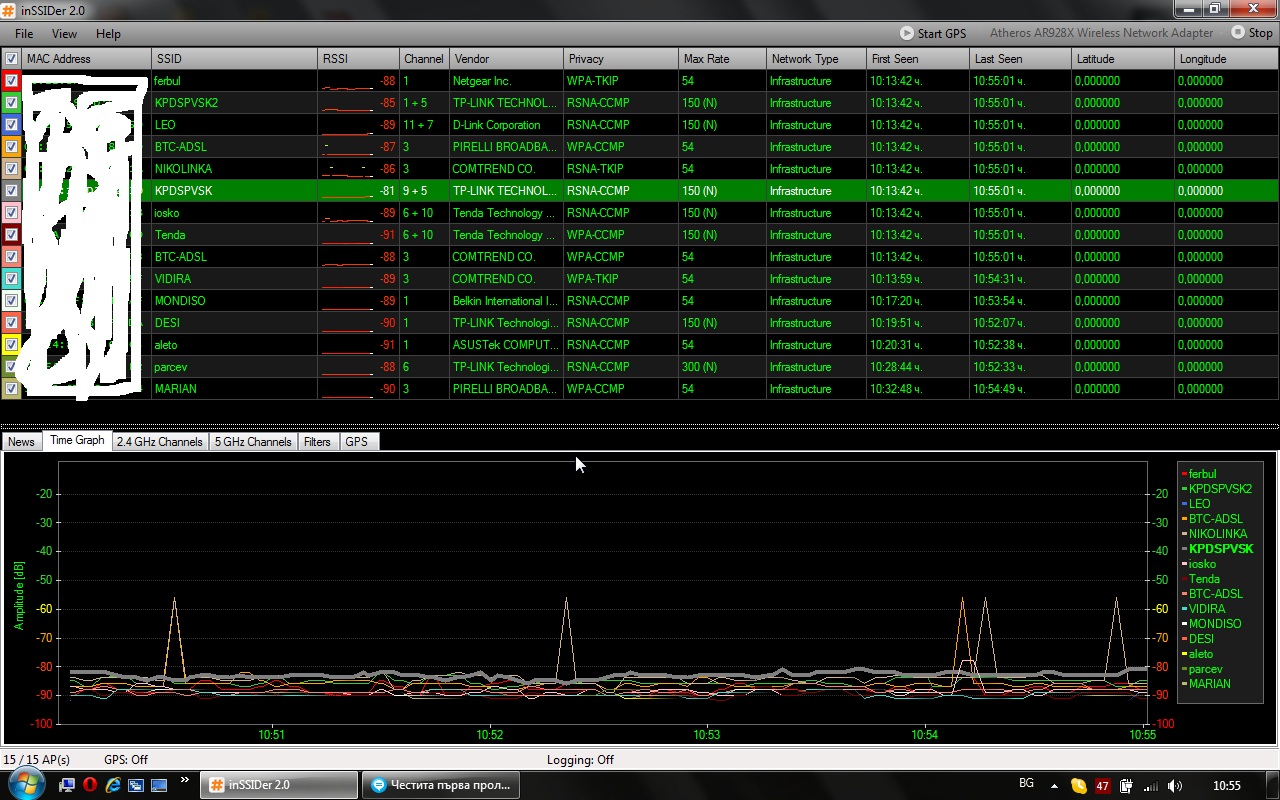1280x800 pixels.
Task: Switch to the inSSIDer 2.0 taskbar button
Action: pos(279,785)
